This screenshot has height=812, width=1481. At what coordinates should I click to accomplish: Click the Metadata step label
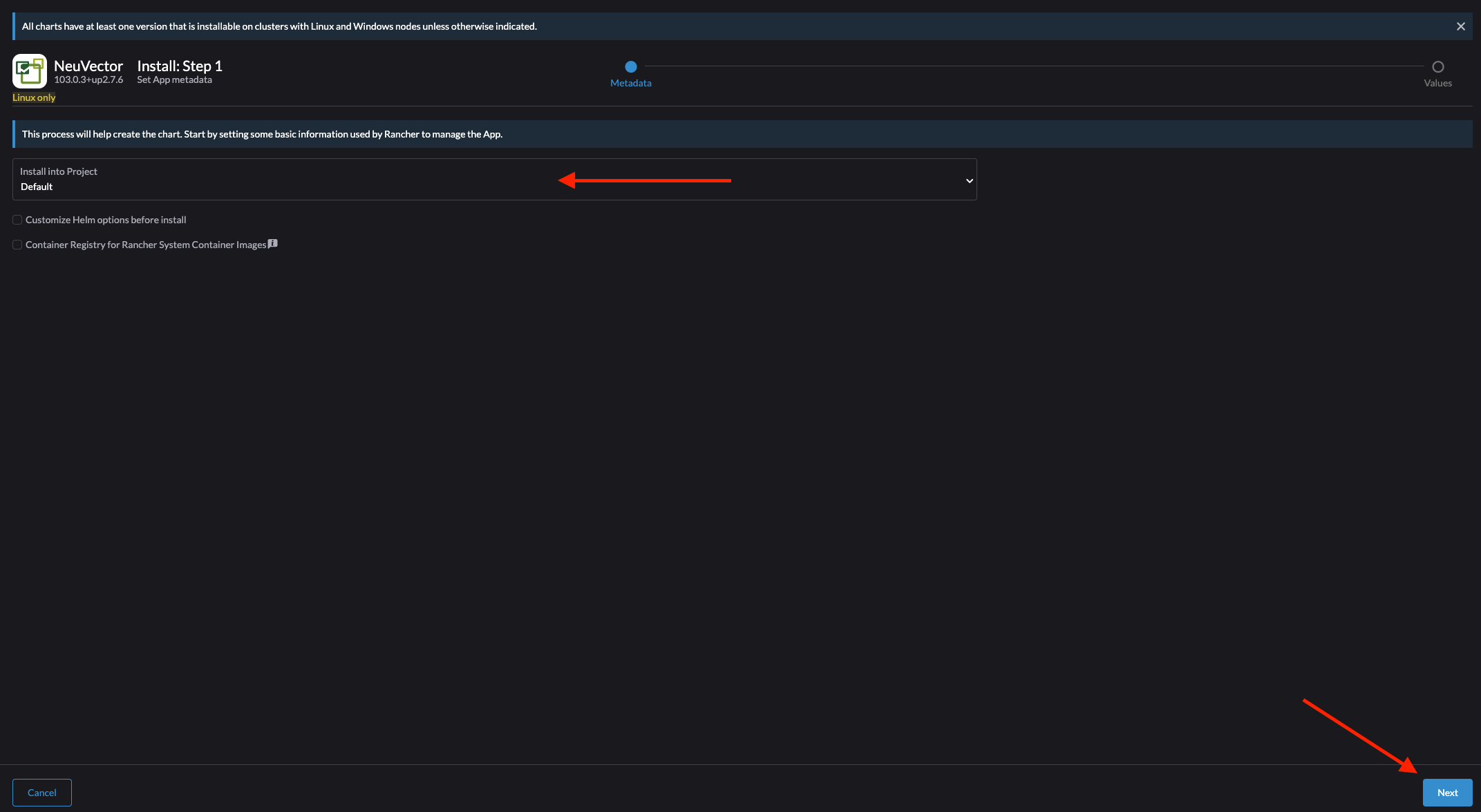click(630, 83)
